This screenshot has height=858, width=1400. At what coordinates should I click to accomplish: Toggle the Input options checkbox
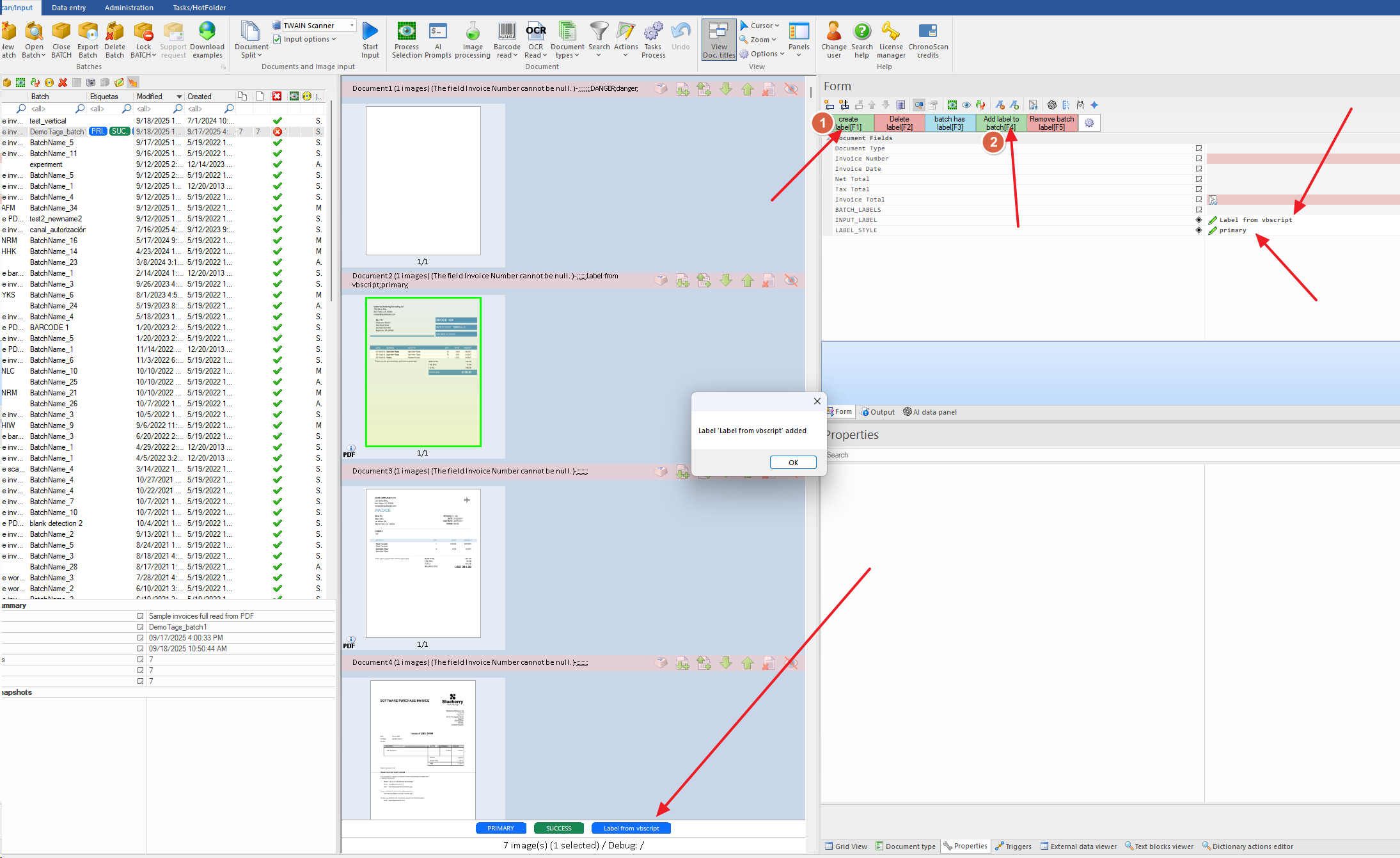(277, 39)
